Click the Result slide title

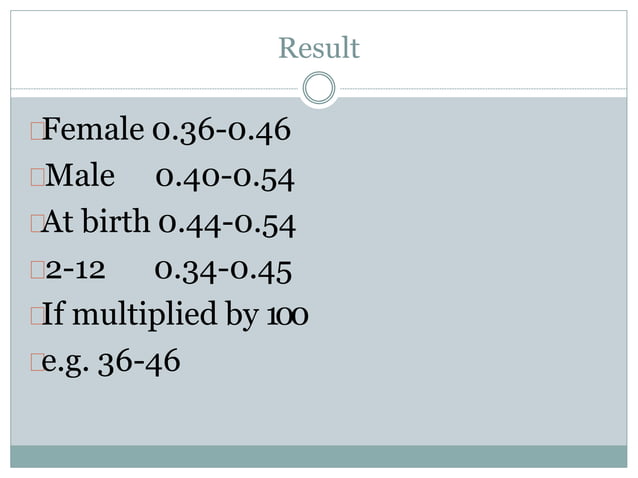(319, 48)
